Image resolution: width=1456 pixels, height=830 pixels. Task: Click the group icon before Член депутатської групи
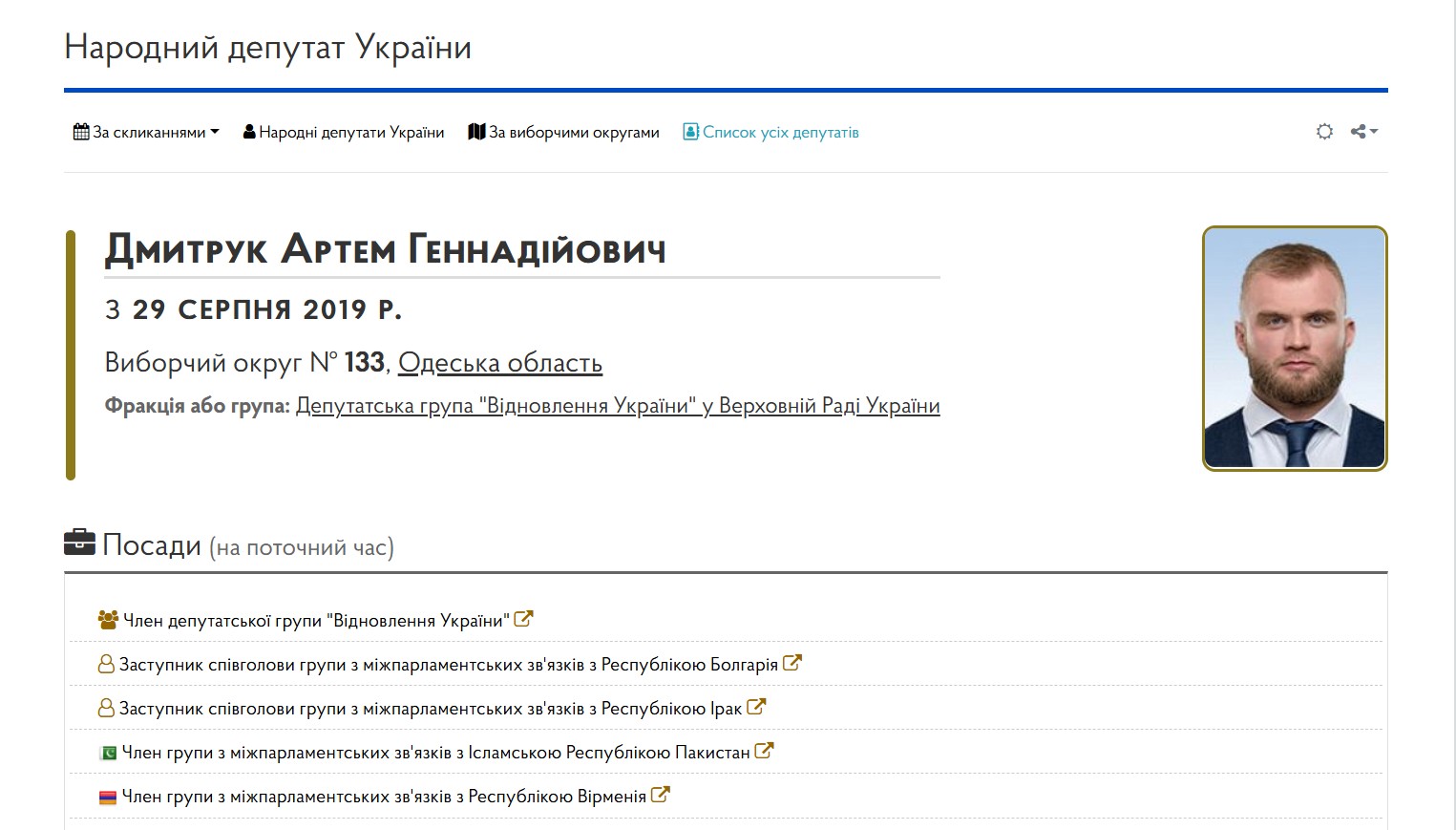[108, 620]
